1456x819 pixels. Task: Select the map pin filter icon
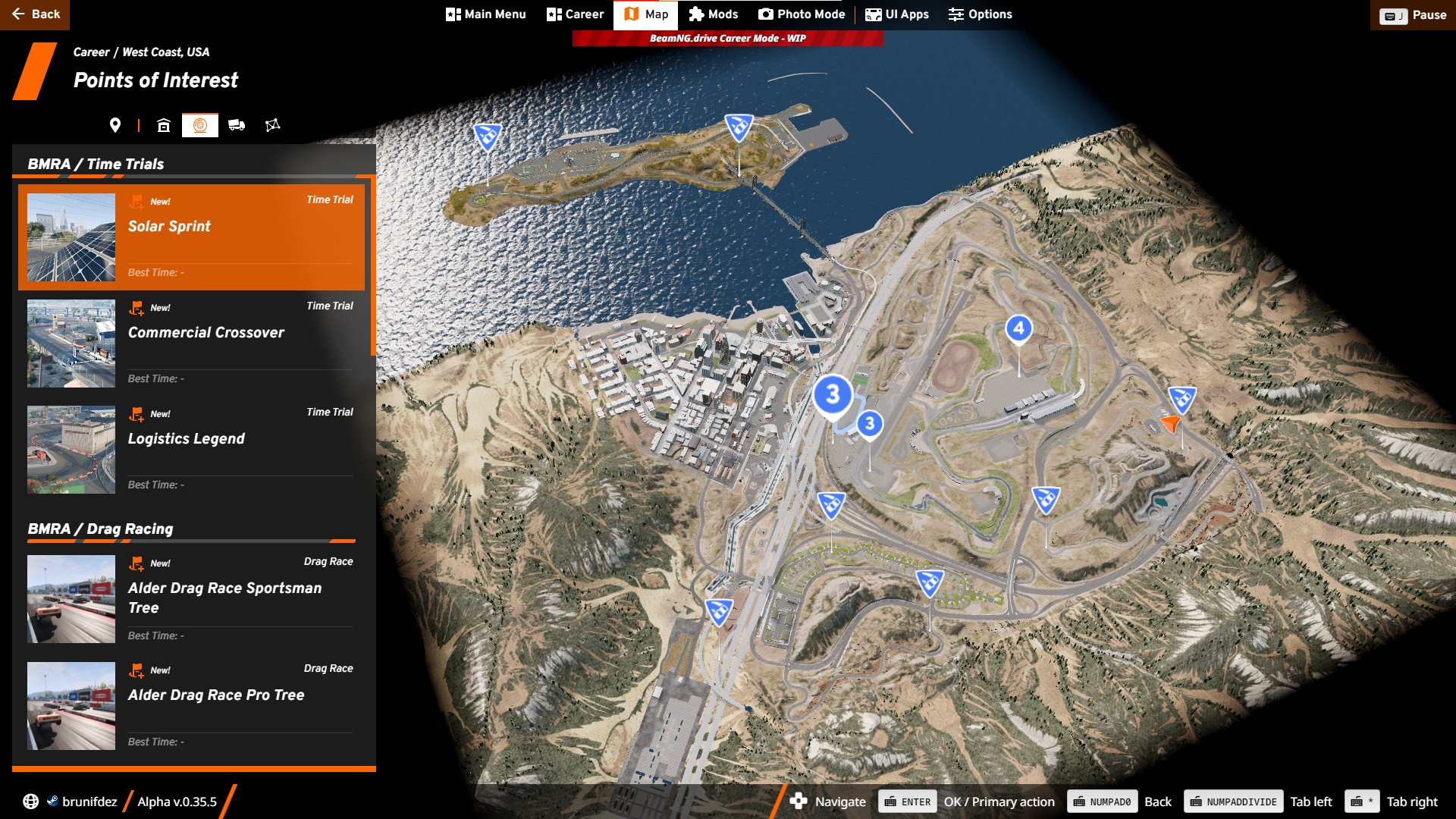115,125
